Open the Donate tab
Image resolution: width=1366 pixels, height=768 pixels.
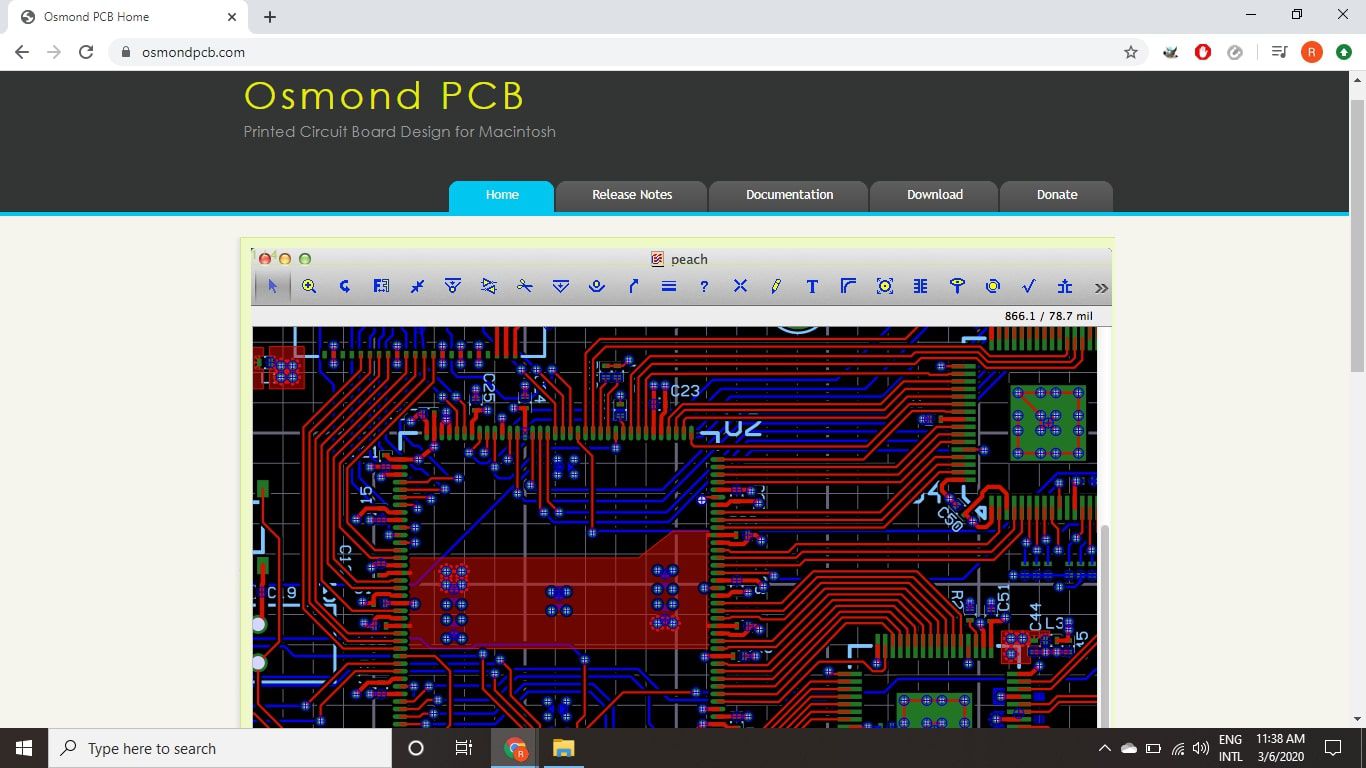(1057, 195)
